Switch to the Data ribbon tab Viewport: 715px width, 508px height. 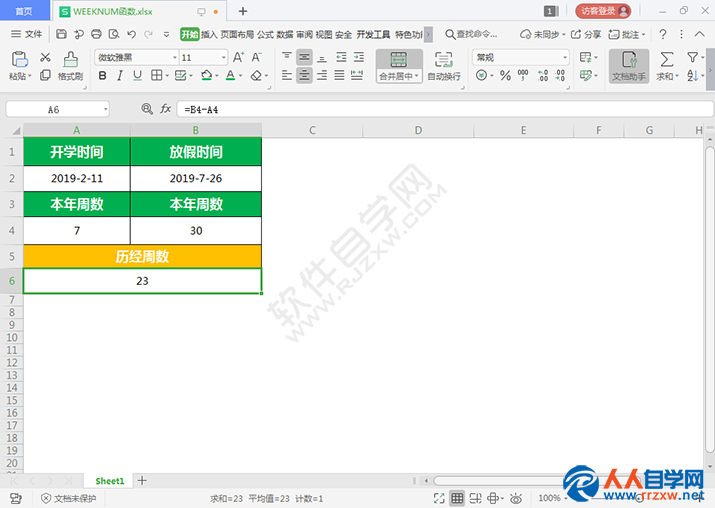pyautogui.click(x=285, y=35)
